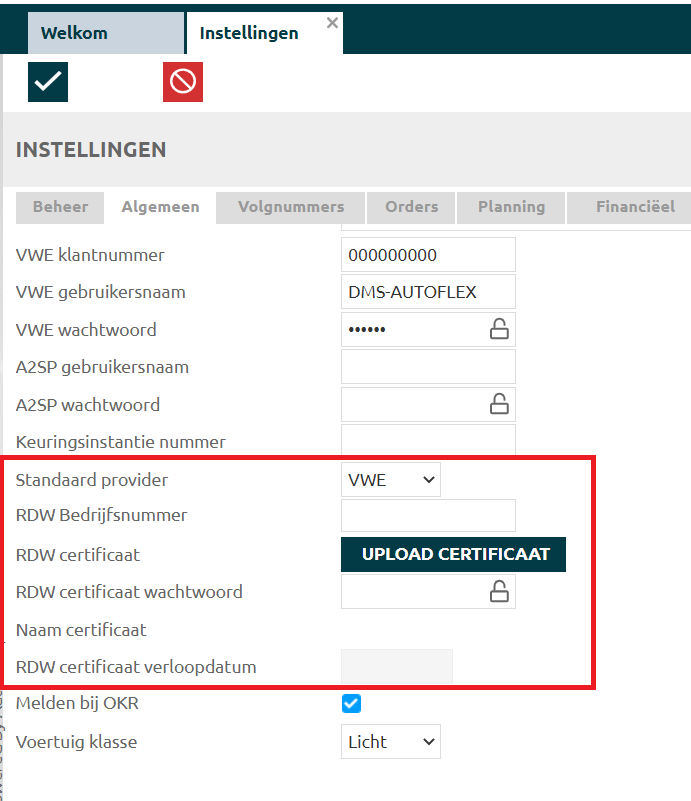This screenshot has width=691, height=801.
Task: Switch to the Financieel tab
Action: 634,207
